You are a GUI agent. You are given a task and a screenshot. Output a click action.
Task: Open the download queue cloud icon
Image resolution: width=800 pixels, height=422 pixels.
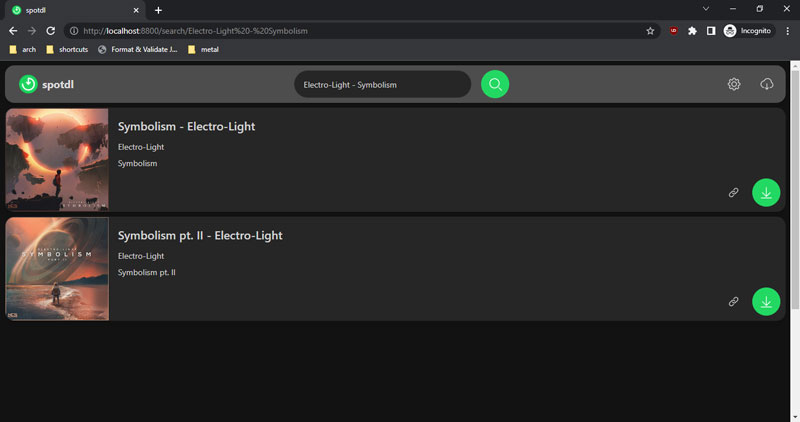click(x=767, y=84)
